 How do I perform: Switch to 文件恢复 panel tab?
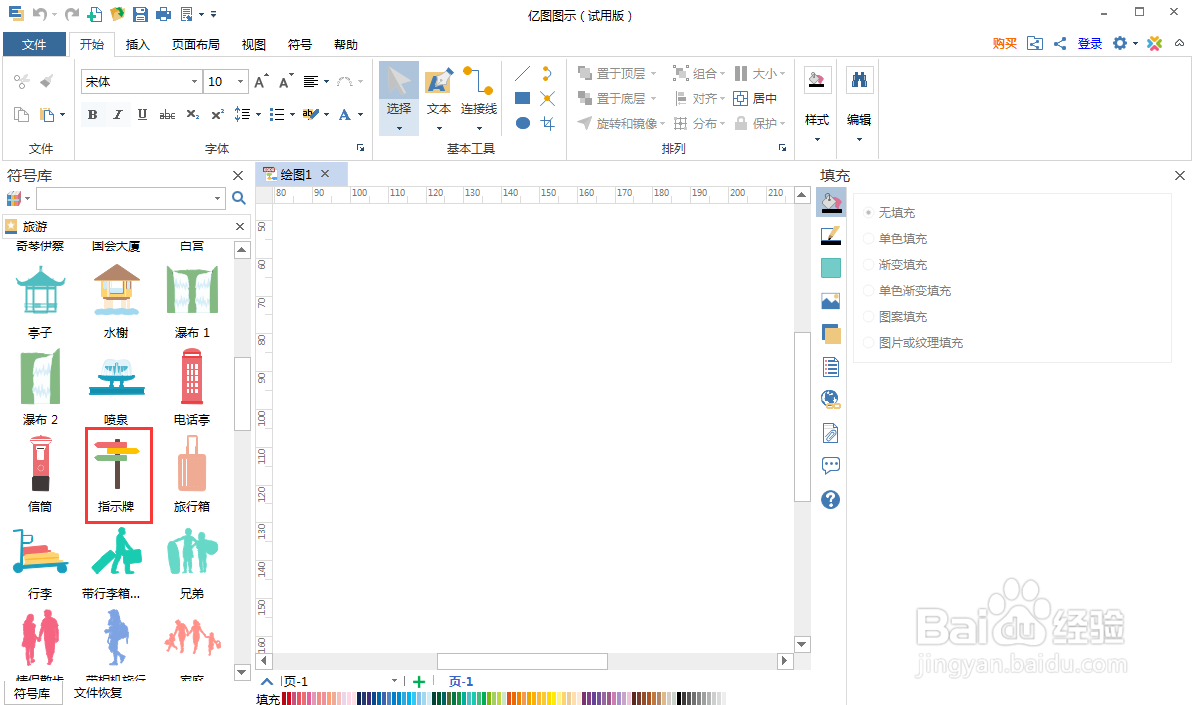[x=97, y=693]
